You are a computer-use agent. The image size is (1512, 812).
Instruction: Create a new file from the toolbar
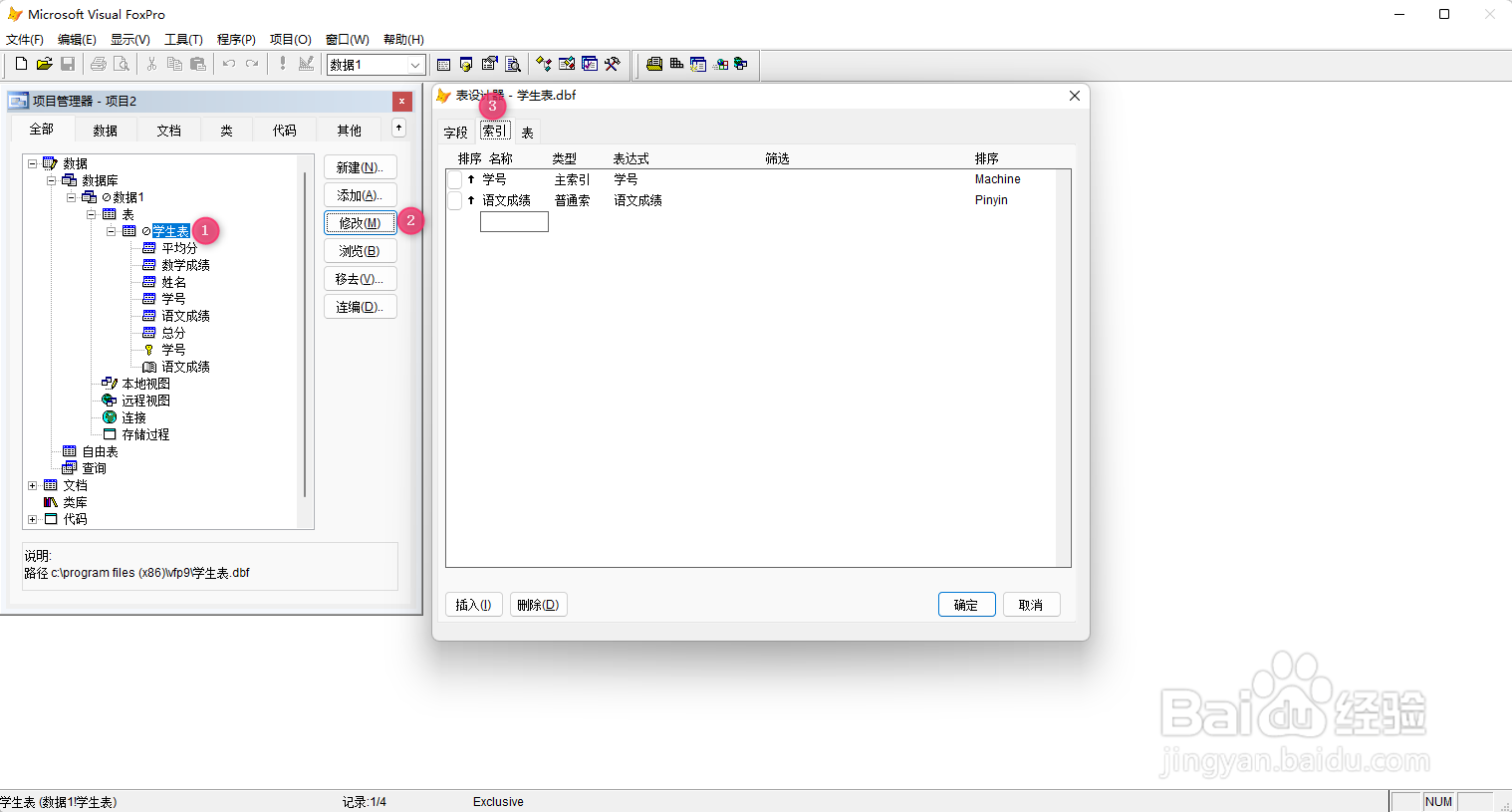tap(20, 64)
